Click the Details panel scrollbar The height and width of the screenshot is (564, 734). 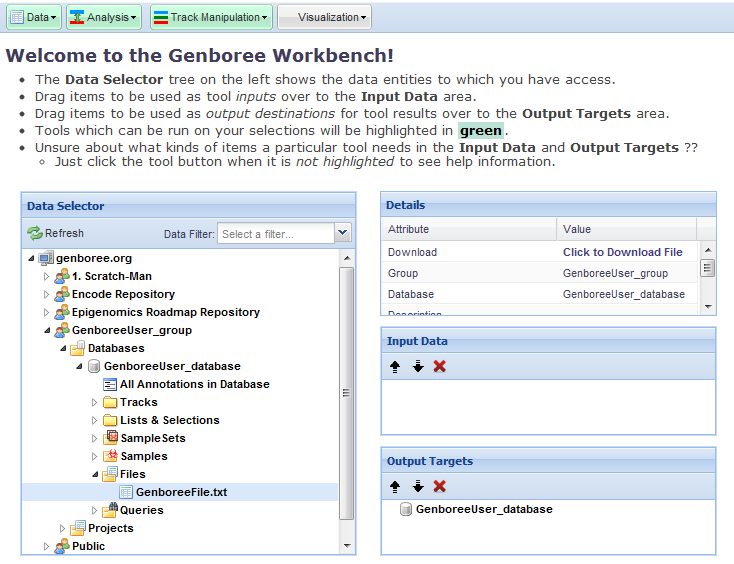[x=707, y=268]
